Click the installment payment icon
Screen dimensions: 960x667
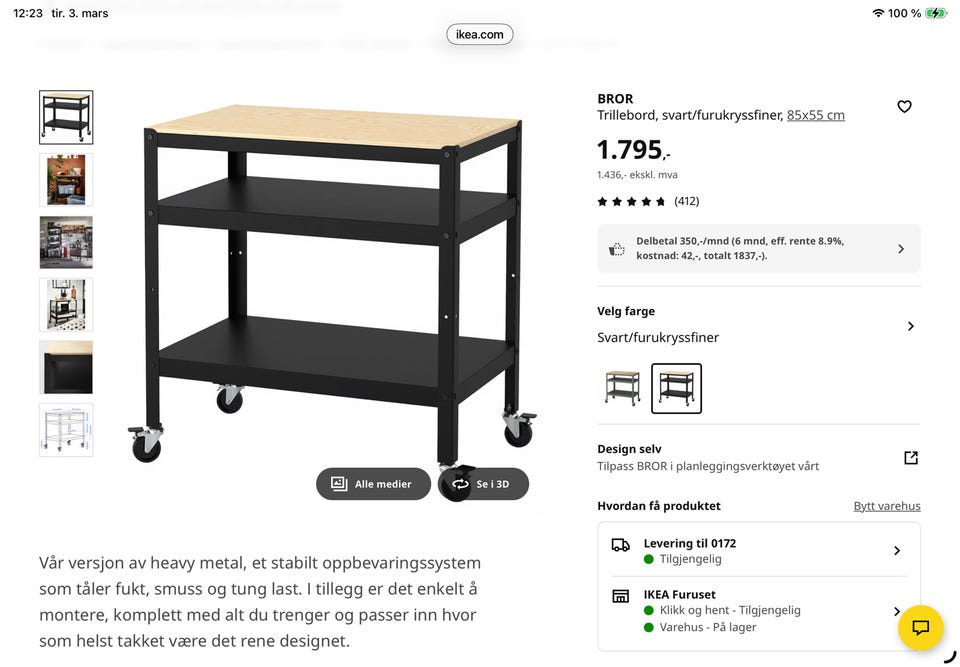click(x=617, y=248)
